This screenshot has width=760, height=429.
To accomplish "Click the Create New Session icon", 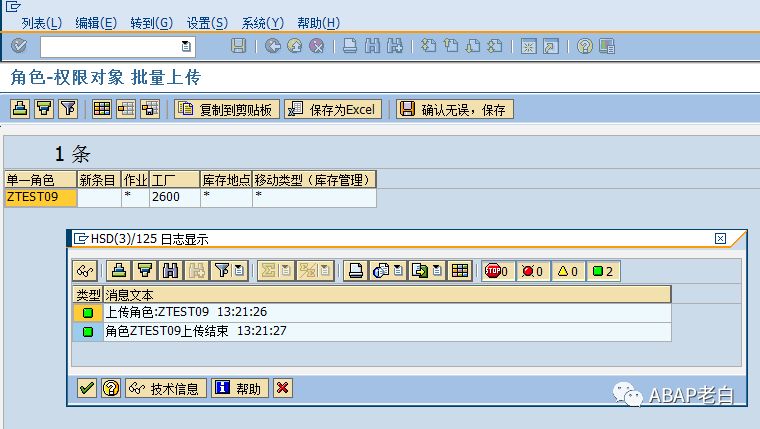I will click(x=528, y=47).
